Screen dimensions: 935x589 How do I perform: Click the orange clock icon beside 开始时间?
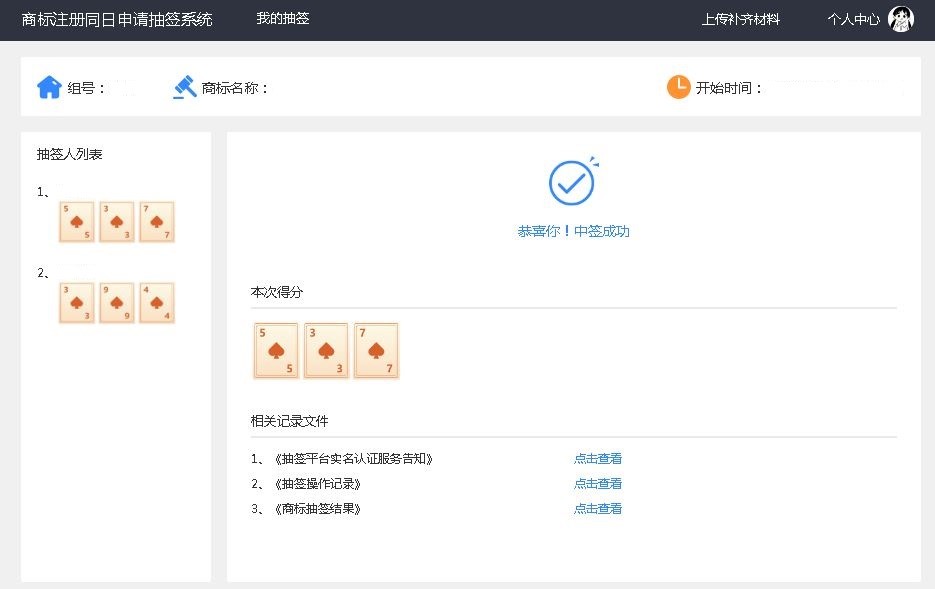[679, 87]
